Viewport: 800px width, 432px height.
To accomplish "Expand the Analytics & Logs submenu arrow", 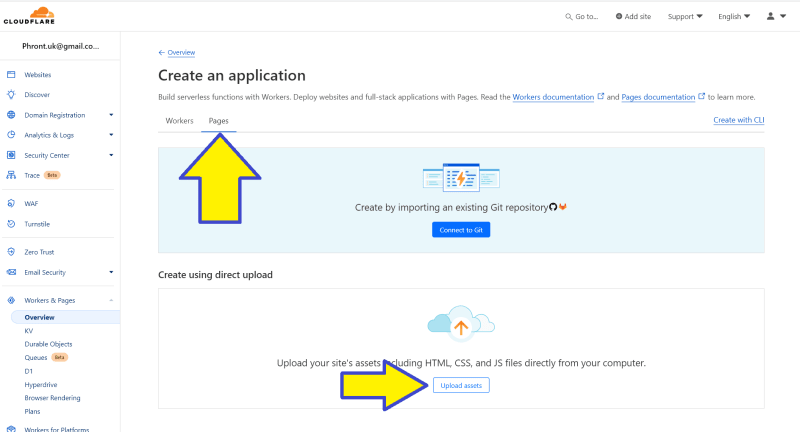I will point(111,135).
